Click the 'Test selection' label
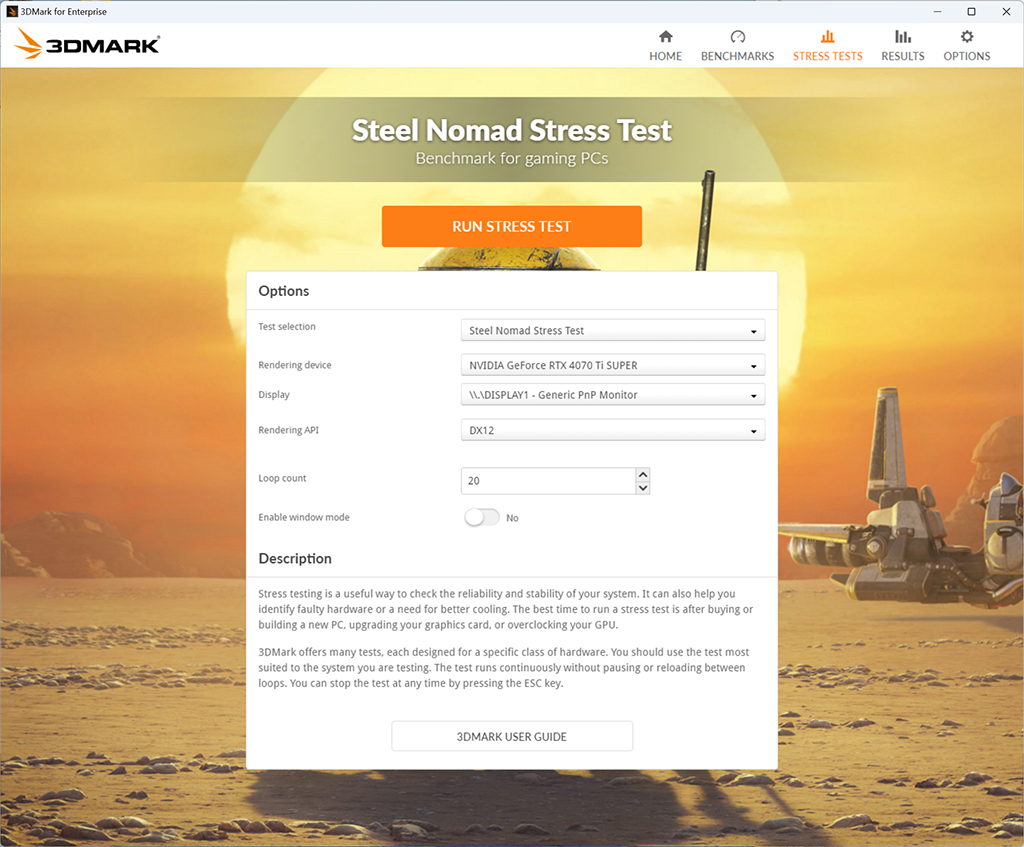 [x=287, y=327]
